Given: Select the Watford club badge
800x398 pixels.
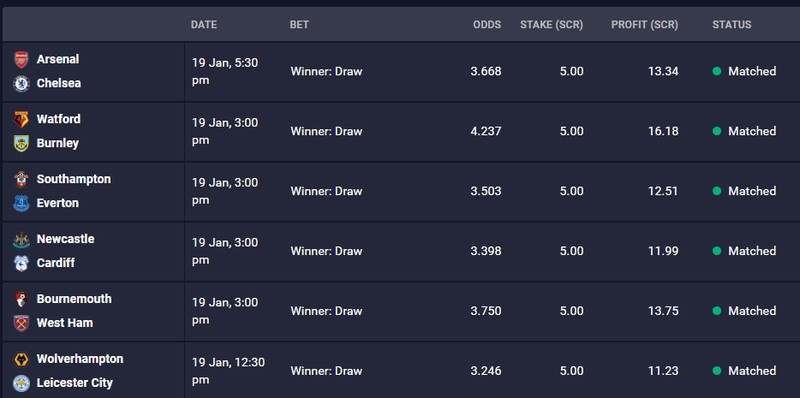Looking at the screenshot, I should click(21, 119).
